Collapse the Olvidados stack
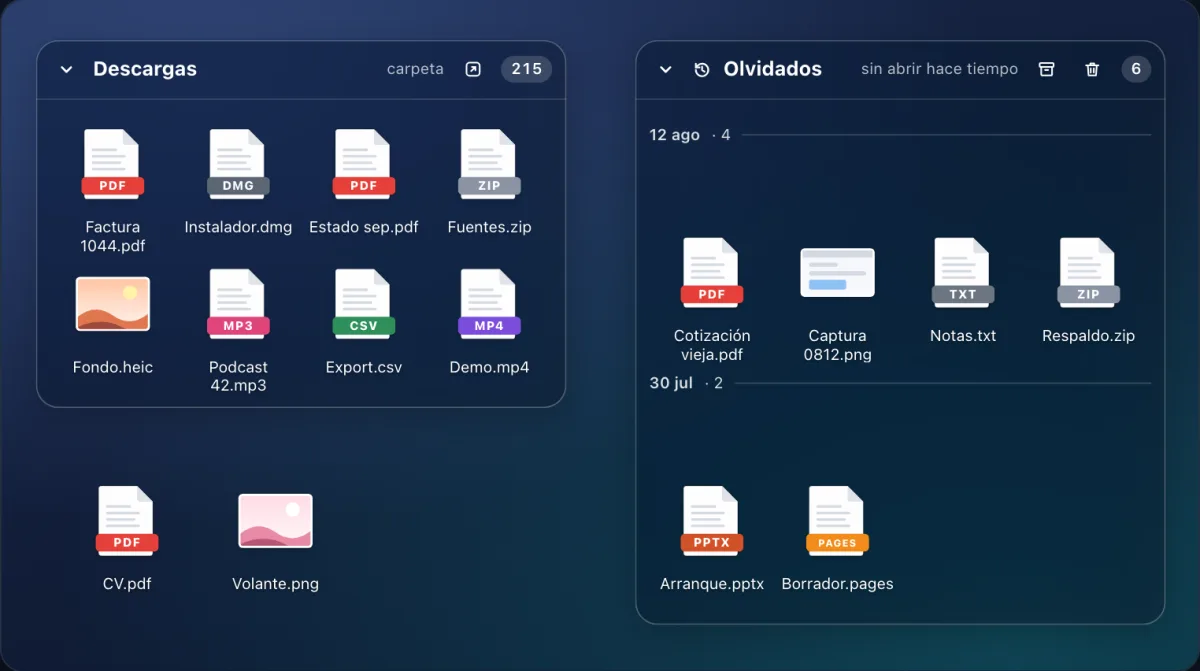The image size is (1200, 671). point(665,70)
